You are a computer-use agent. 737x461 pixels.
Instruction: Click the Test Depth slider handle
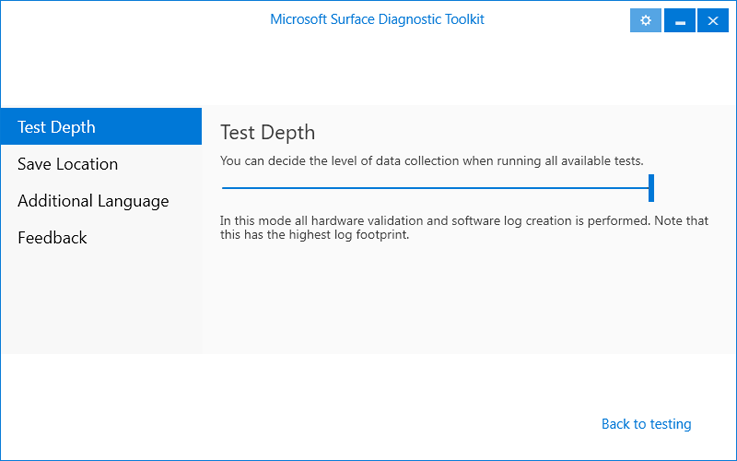(x=651, y=187)
